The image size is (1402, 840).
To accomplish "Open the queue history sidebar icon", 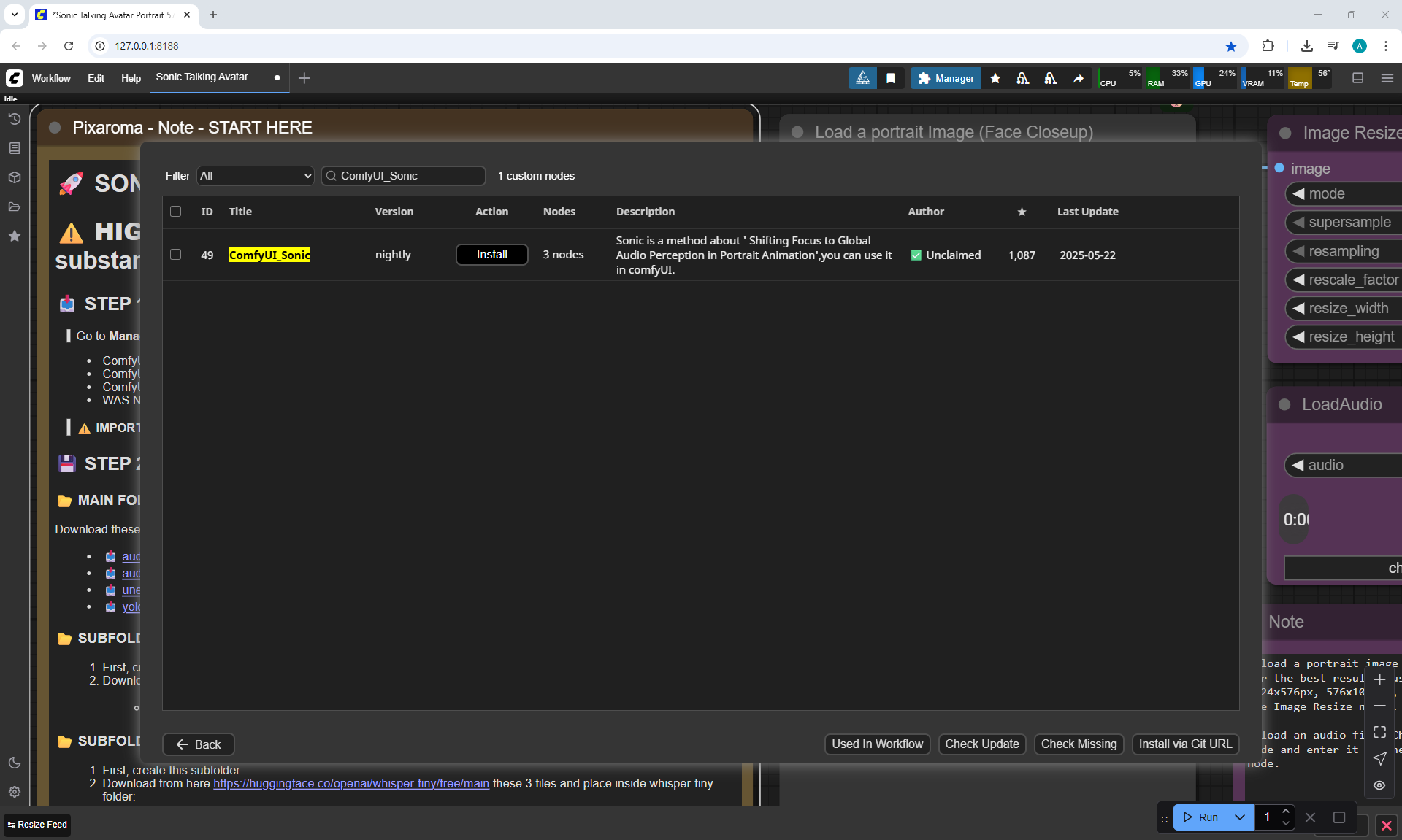I will coord(14,118).
